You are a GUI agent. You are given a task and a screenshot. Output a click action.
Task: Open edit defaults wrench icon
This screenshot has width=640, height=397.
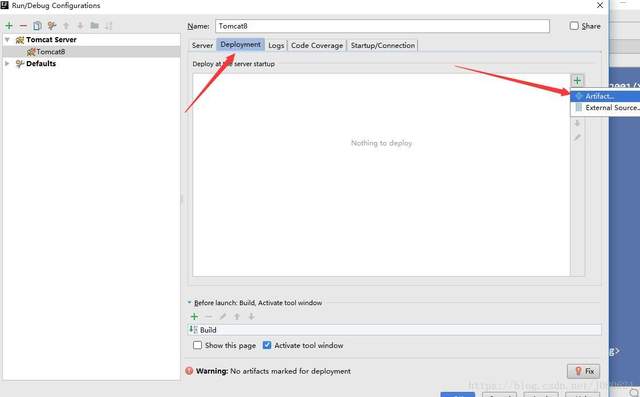(51, 26)
